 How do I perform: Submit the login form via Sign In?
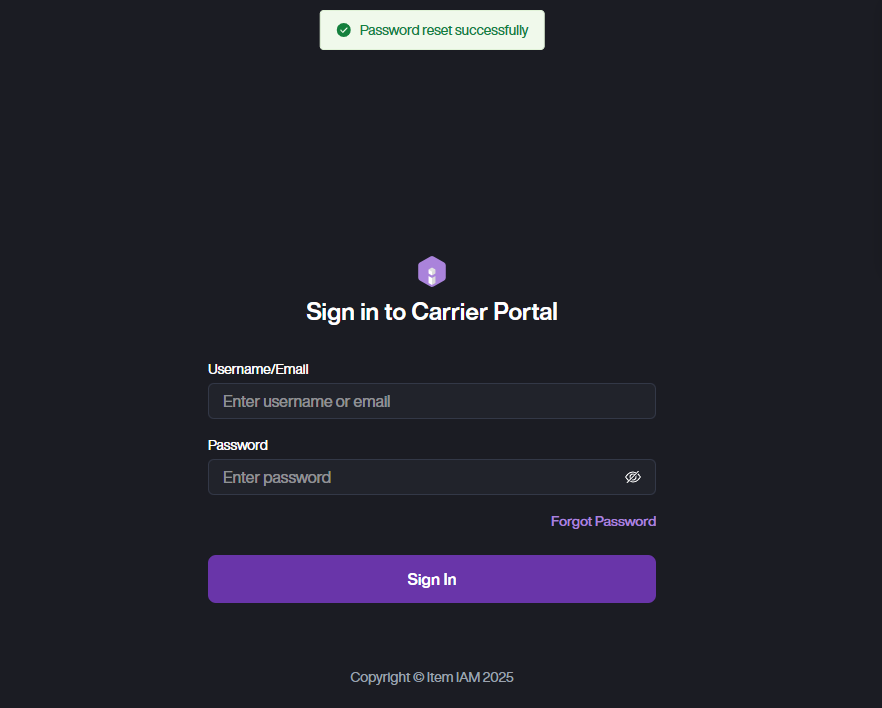click(432, 579)
